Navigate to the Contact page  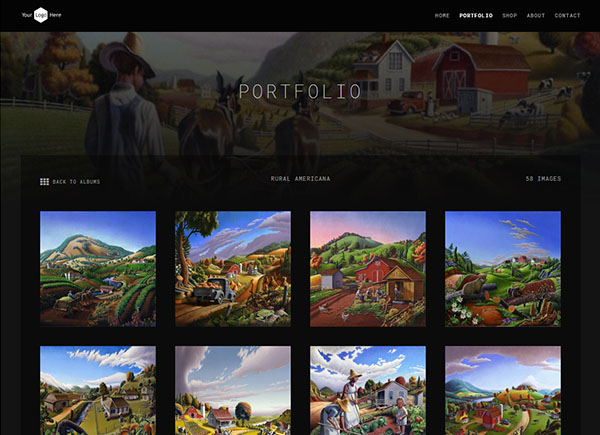coord(567,16)
